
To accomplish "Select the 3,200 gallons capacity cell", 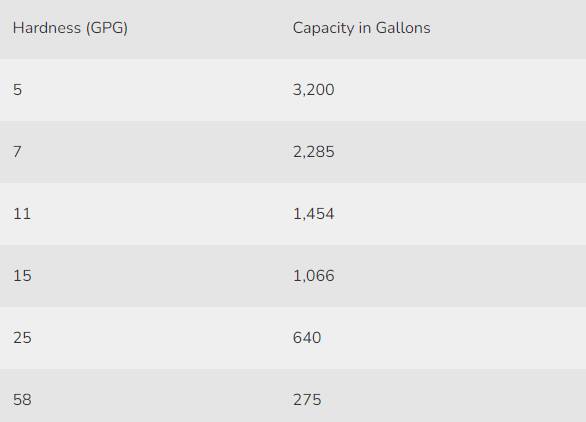I will pos(314,90).
